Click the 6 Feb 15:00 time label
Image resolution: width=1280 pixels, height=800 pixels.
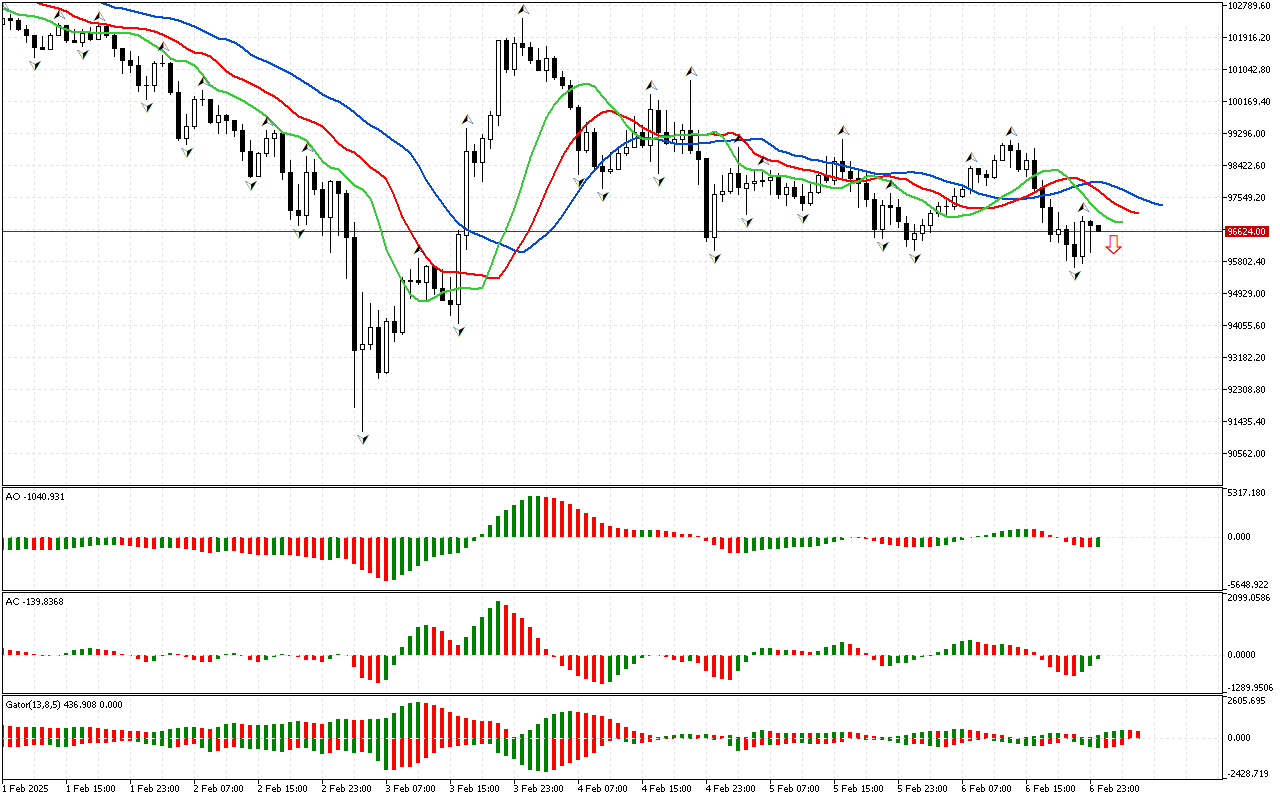tap(1049, 788)
